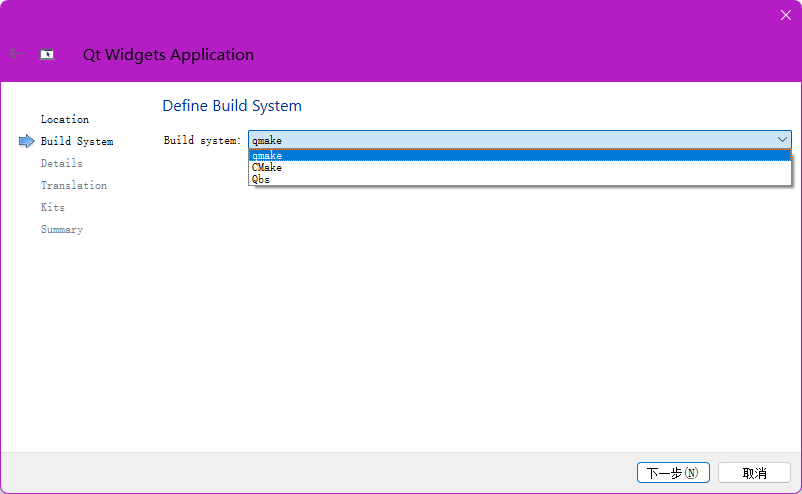This screenshot has width=802, height=494.
Task: Close the wizard dialog window
Action: click(x=785, y=15)
